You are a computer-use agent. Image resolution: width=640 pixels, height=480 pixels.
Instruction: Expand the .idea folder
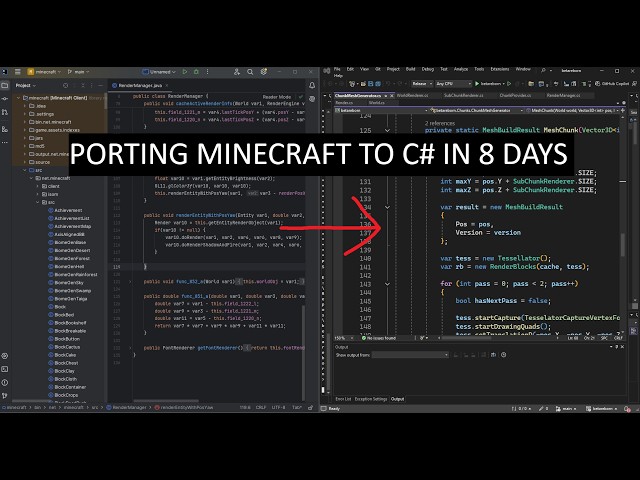(x=24, y=106)
